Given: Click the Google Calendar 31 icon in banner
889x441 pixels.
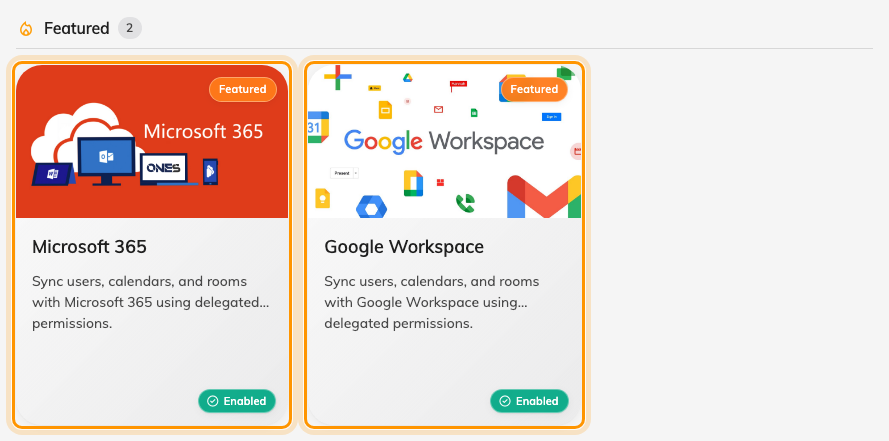Looking at the screenshot, I should coord(318,127).
